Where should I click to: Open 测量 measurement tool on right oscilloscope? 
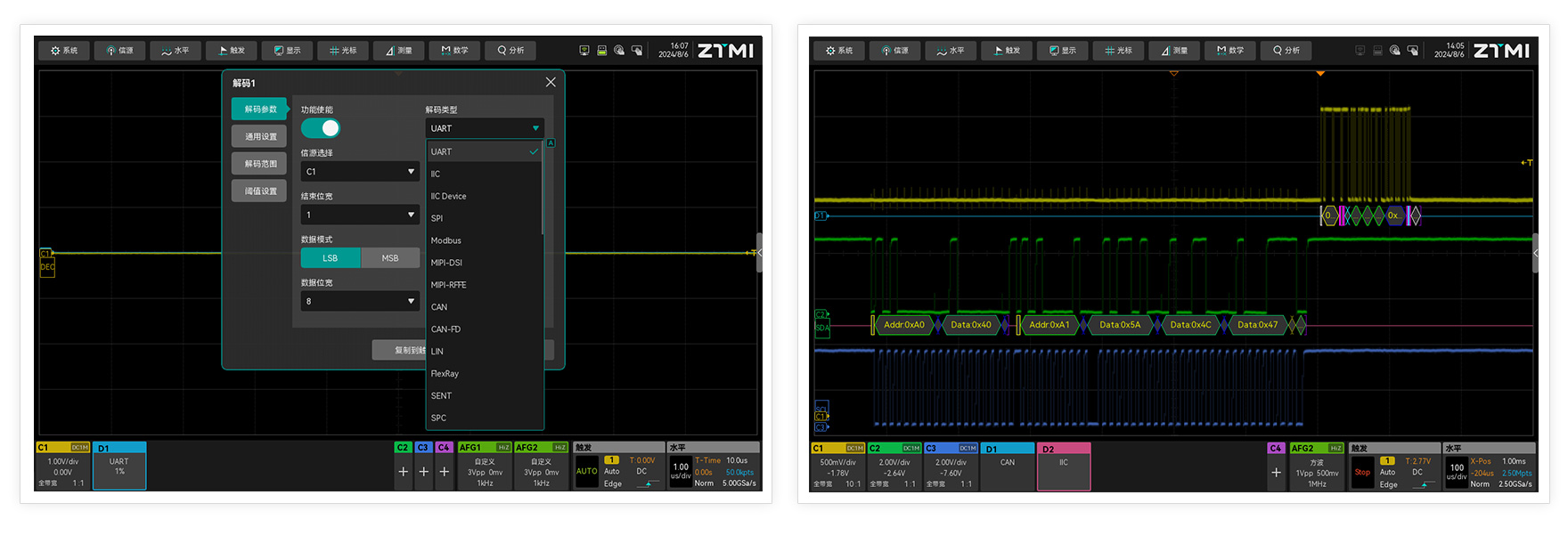(x=1173, y=51)
